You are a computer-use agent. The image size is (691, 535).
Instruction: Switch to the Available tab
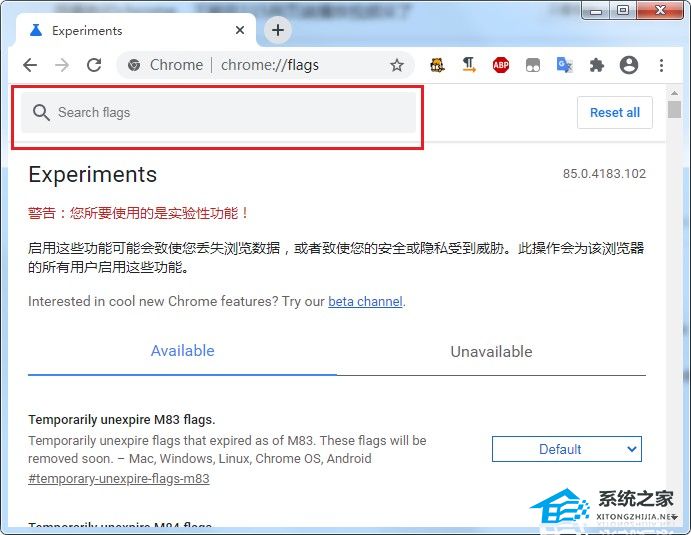tap(182, 351)
